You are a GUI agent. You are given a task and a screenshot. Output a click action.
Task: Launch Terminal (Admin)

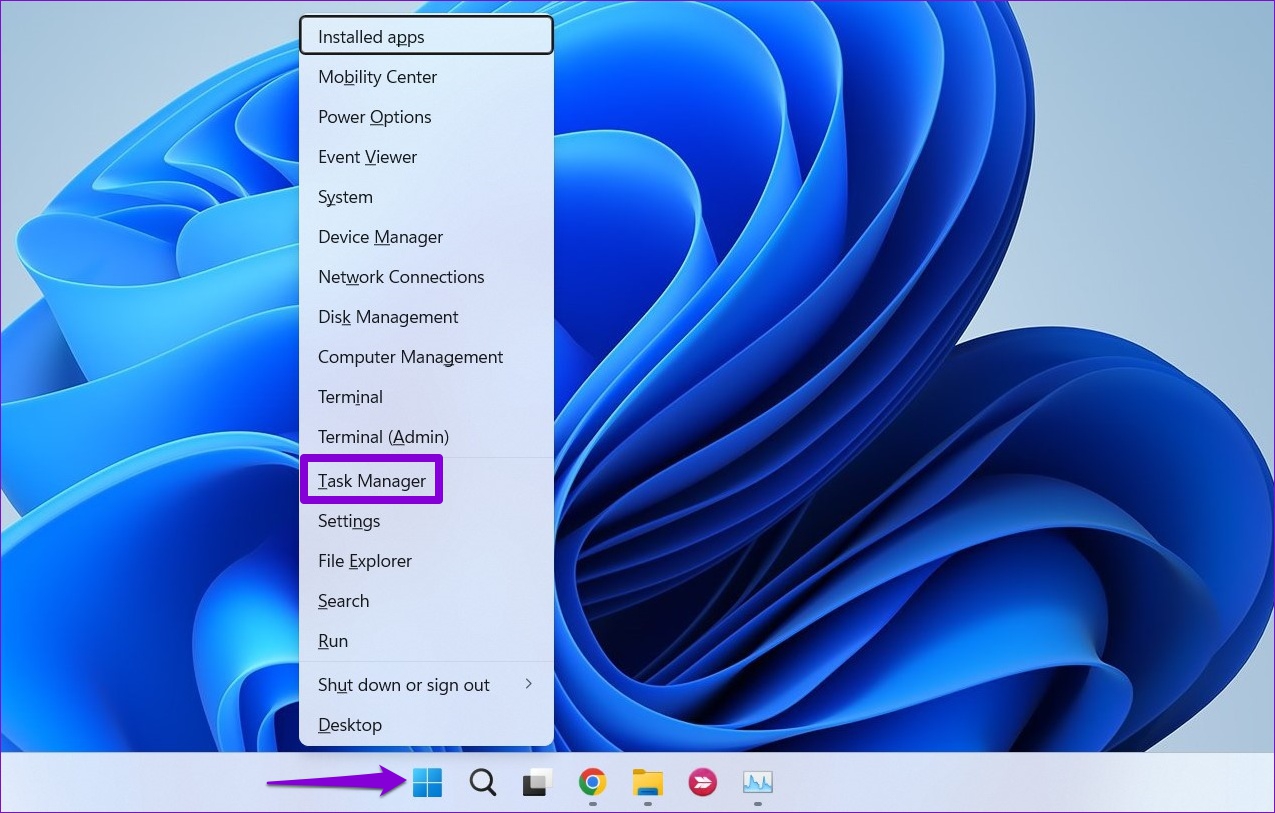tap(383, 437)
